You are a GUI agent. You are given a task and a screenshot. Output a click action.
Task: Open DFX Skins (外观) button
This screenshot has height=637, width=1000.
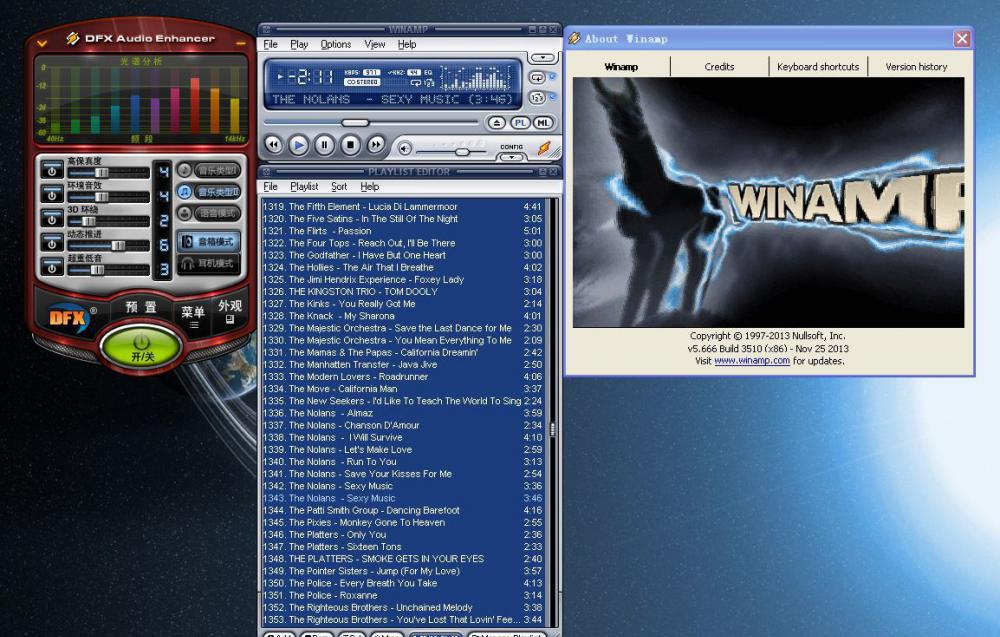(230, 311)
